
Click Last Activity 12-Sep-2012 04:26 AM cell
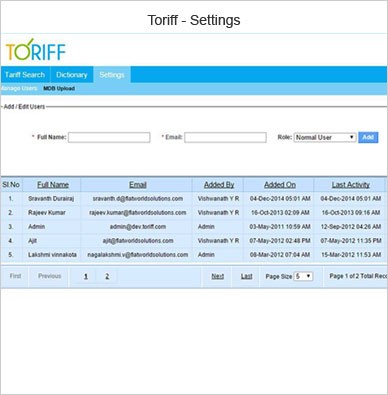click(x=351, y=227)
